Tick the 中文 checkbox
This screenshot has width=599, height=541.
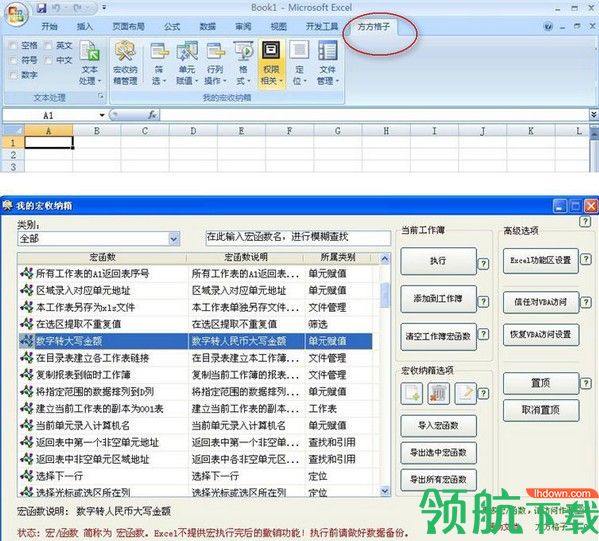pyautogui.click(x=48, y=60)
